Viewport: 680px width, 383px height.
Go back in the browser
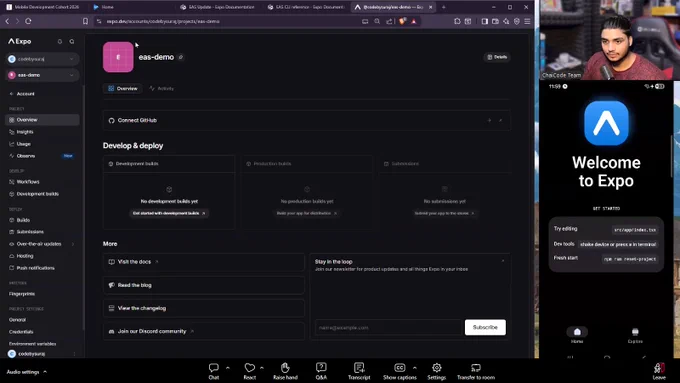point(7,21)
